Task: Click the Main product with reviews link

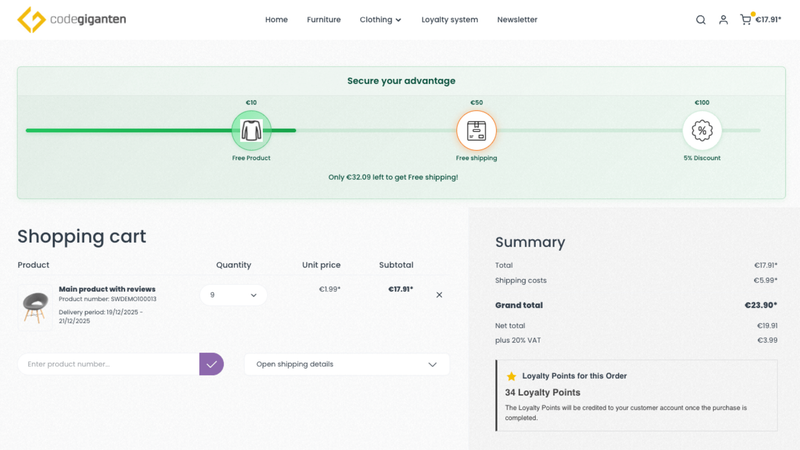Action: pos(107,289)
